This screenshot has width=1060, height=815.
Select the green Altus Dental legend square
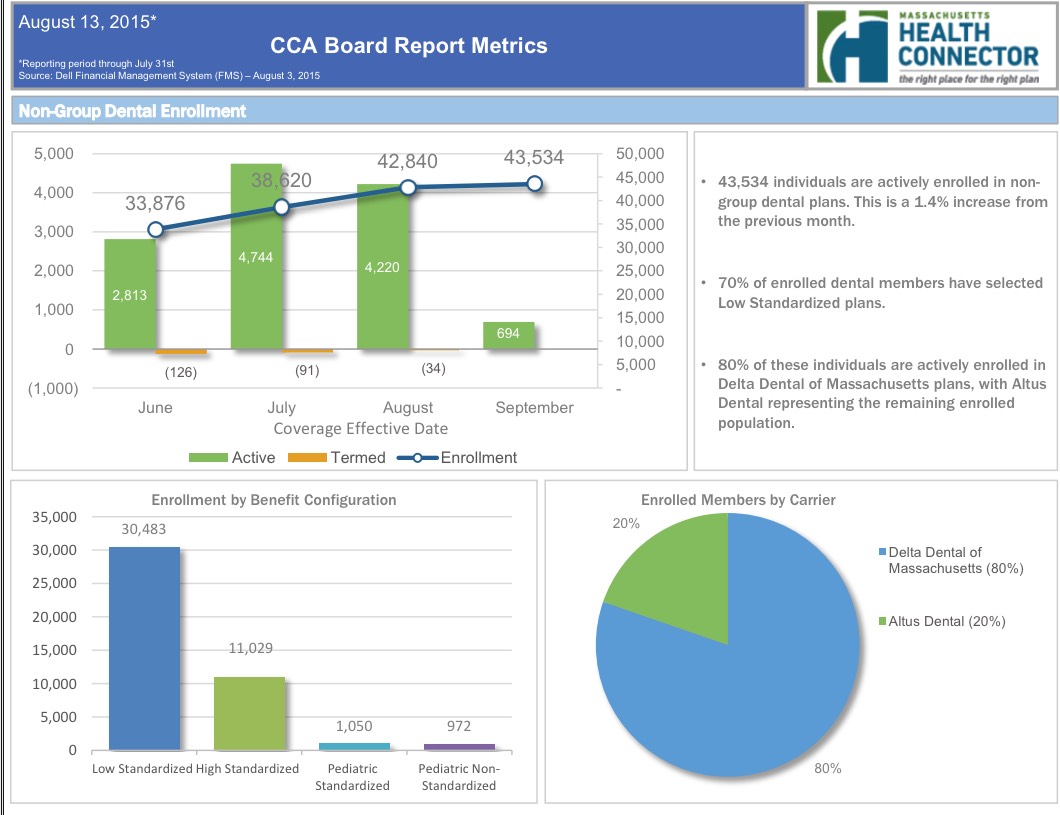882,622
